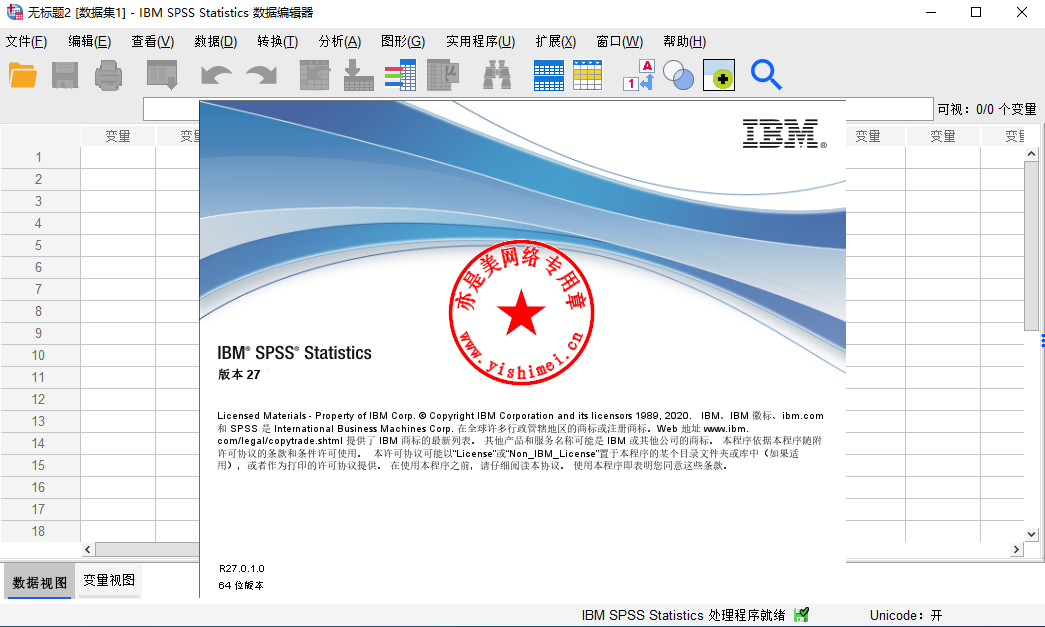This screenshot has width=1045, height=627.
Task: Click the Go to Variable down-arrow icon
Action: coord(359,75)
